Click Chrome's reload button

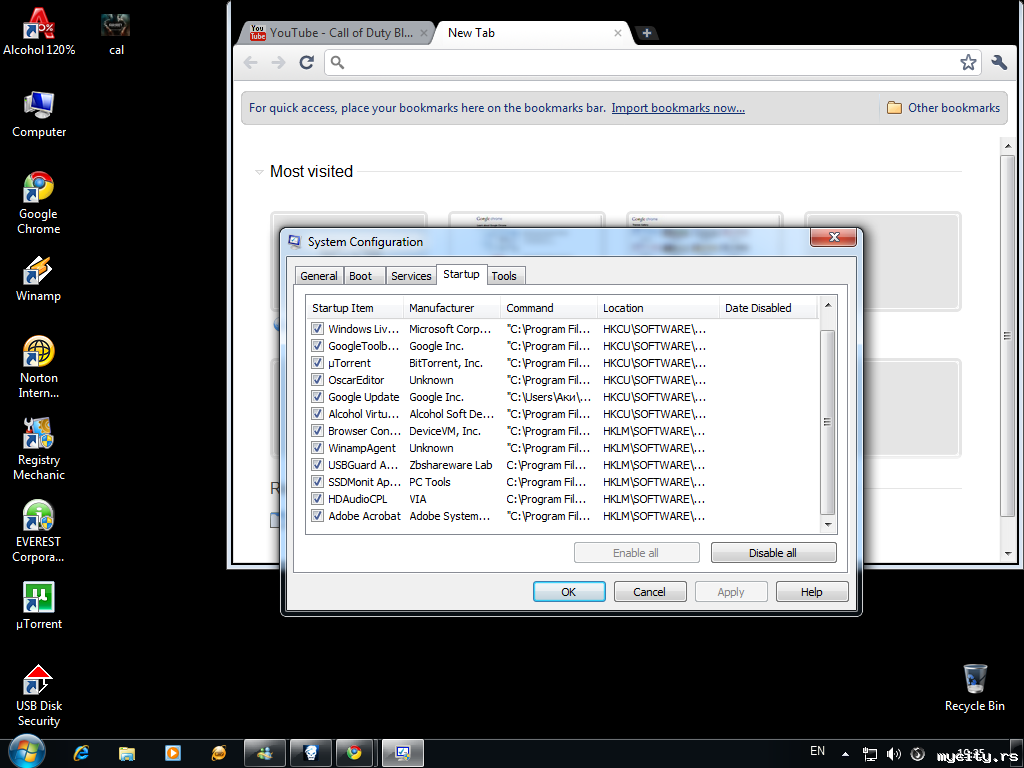(306, 62)
